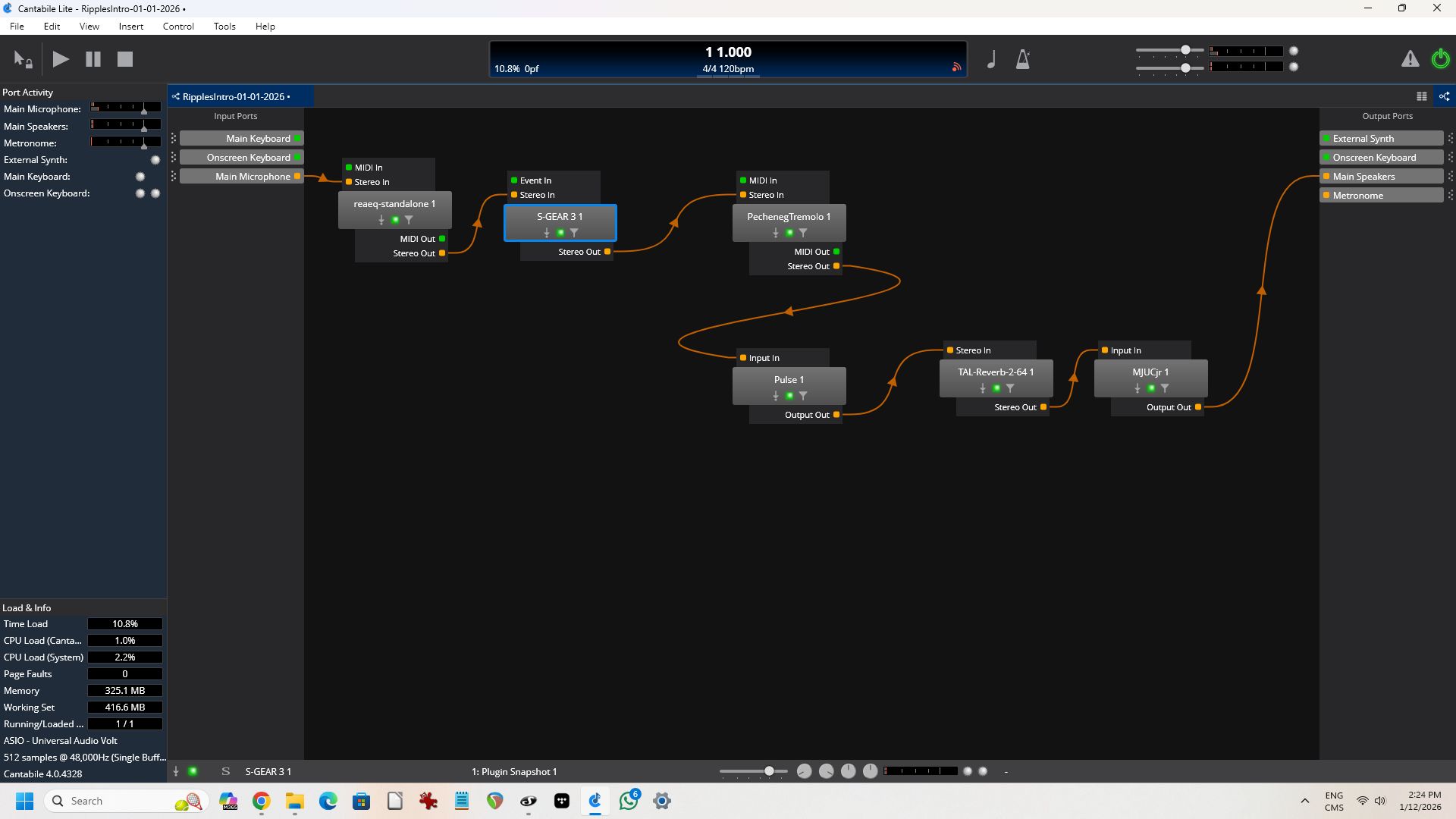
Task: Open File Explorer from the taskbar
Action: click(x=295, y=801)
